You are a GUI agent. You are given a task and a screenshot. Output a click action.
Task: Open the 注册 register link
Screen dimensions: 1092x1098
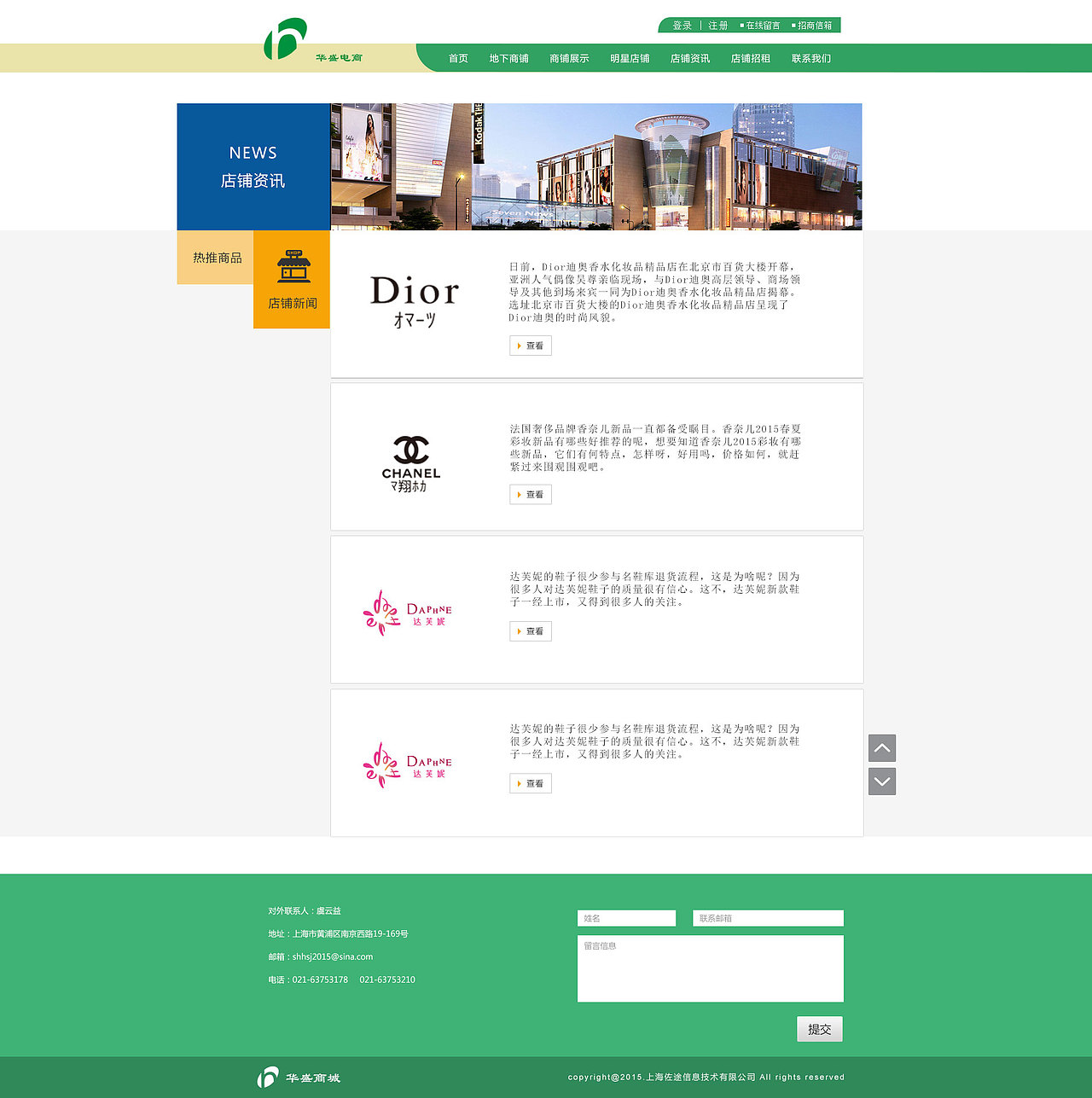point(717,26)
